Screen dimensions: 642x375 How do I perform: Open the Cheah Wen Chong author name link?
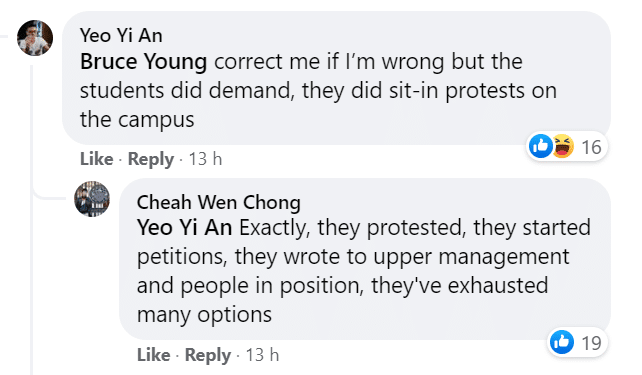219,202
